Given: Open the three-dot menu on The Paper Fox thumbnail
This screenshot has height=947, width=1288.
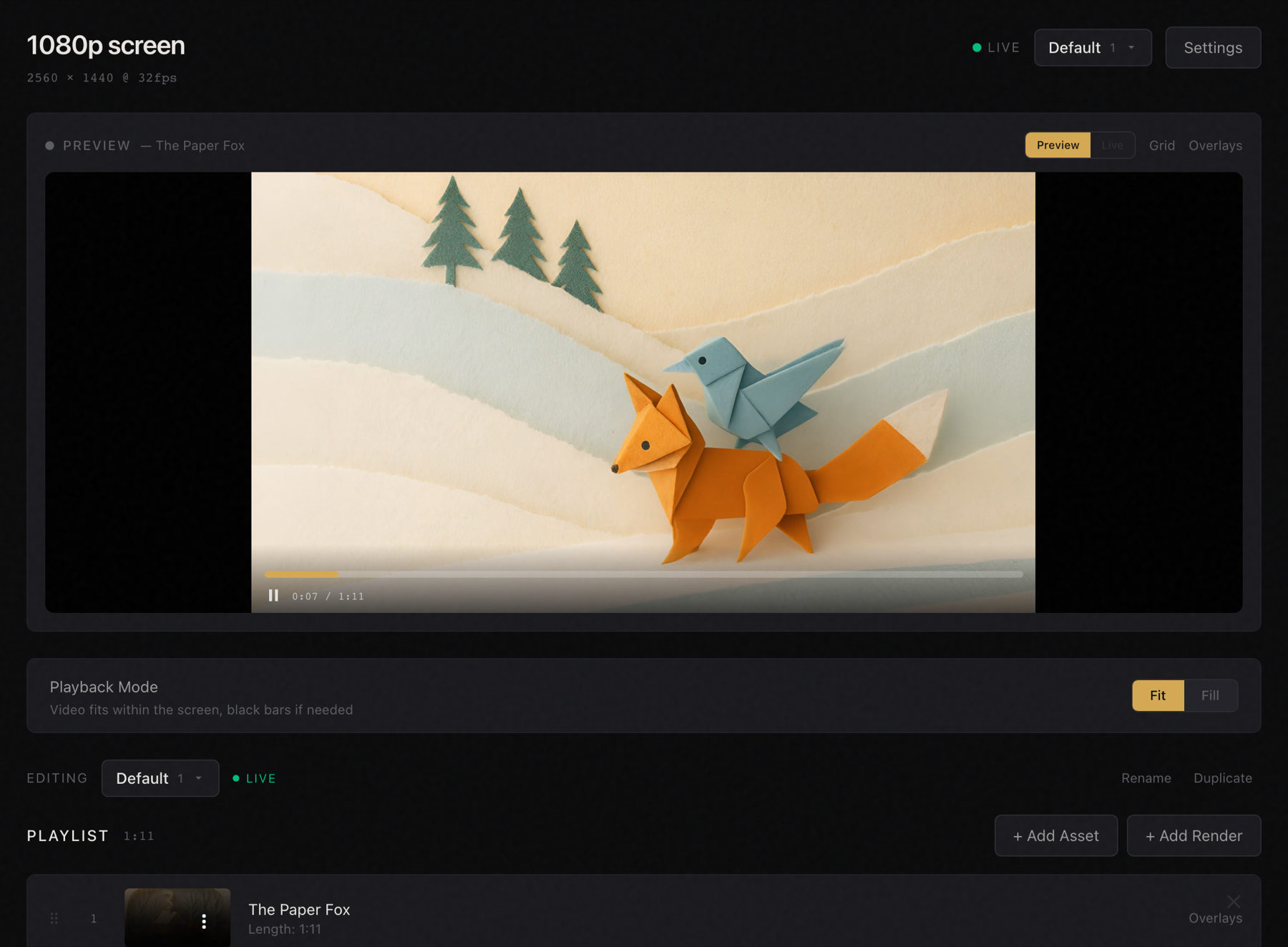Looking at the screenshot, I should pos(204,921).
